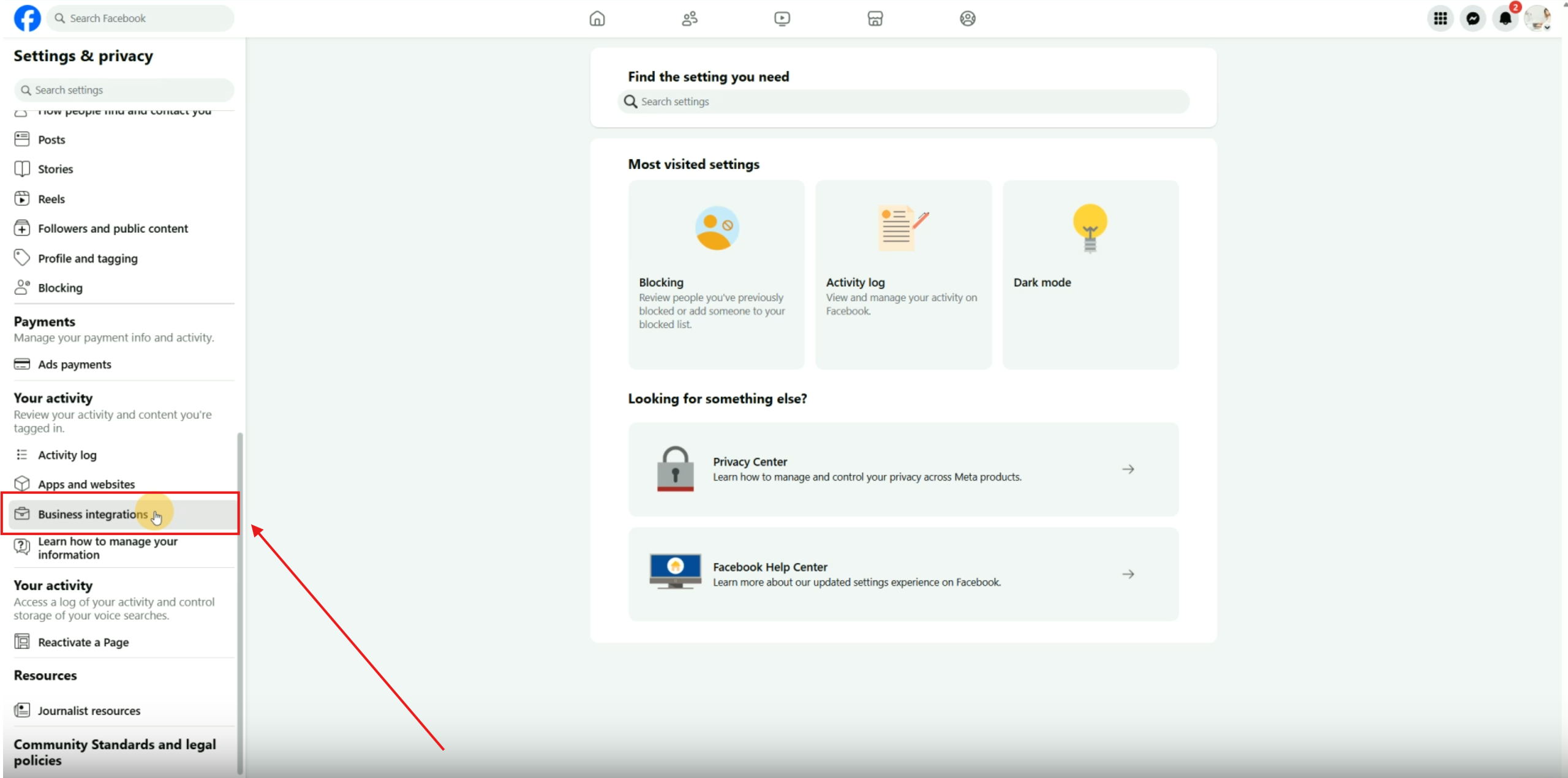The image size is (1568, 778).
Task: Click the Posts sidebar icon
Action: pyautogui.click(x=22, y=139)
